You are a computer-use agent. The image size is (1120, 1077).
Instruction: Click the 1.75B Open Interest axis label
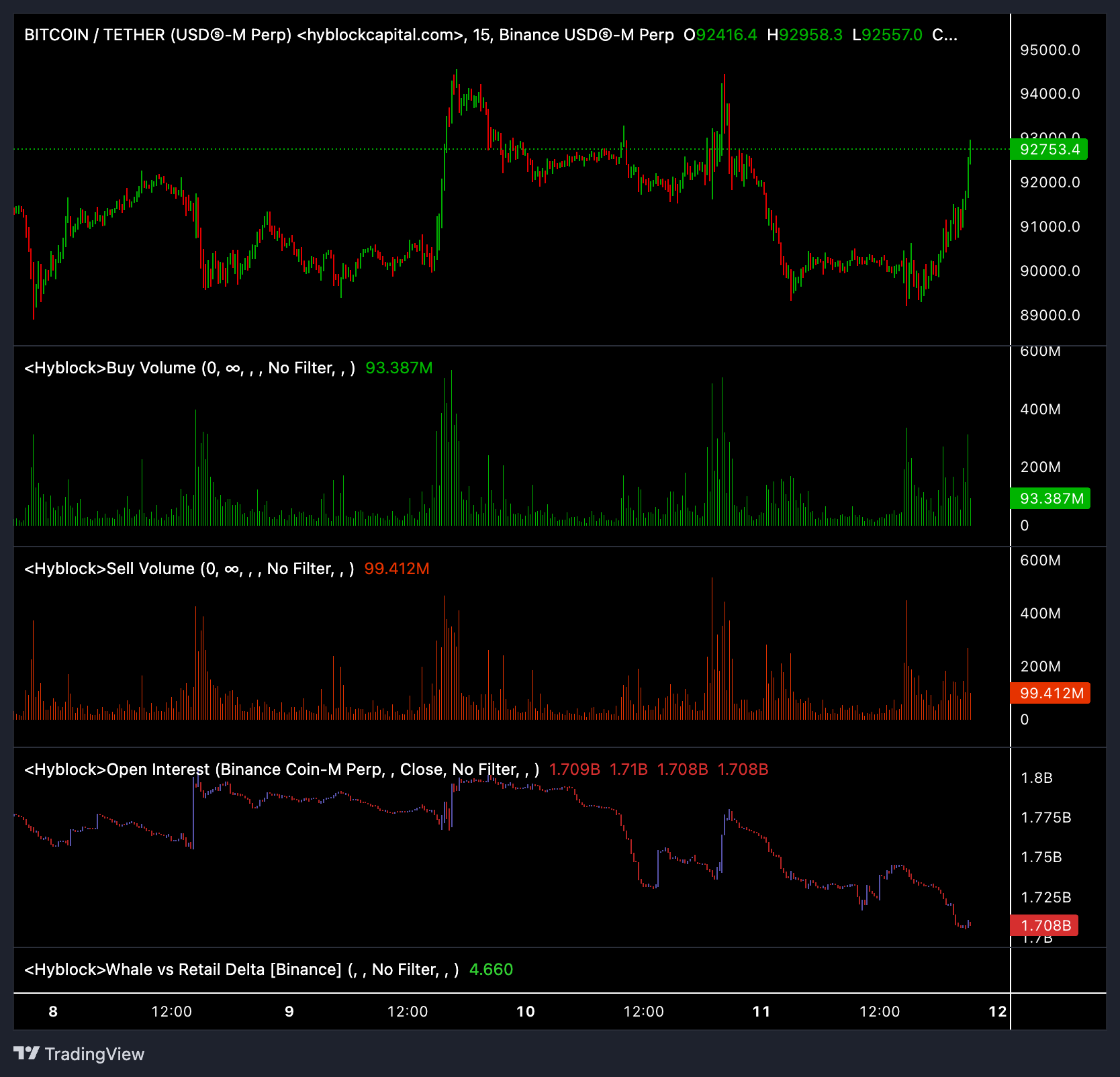(1041, 857)
